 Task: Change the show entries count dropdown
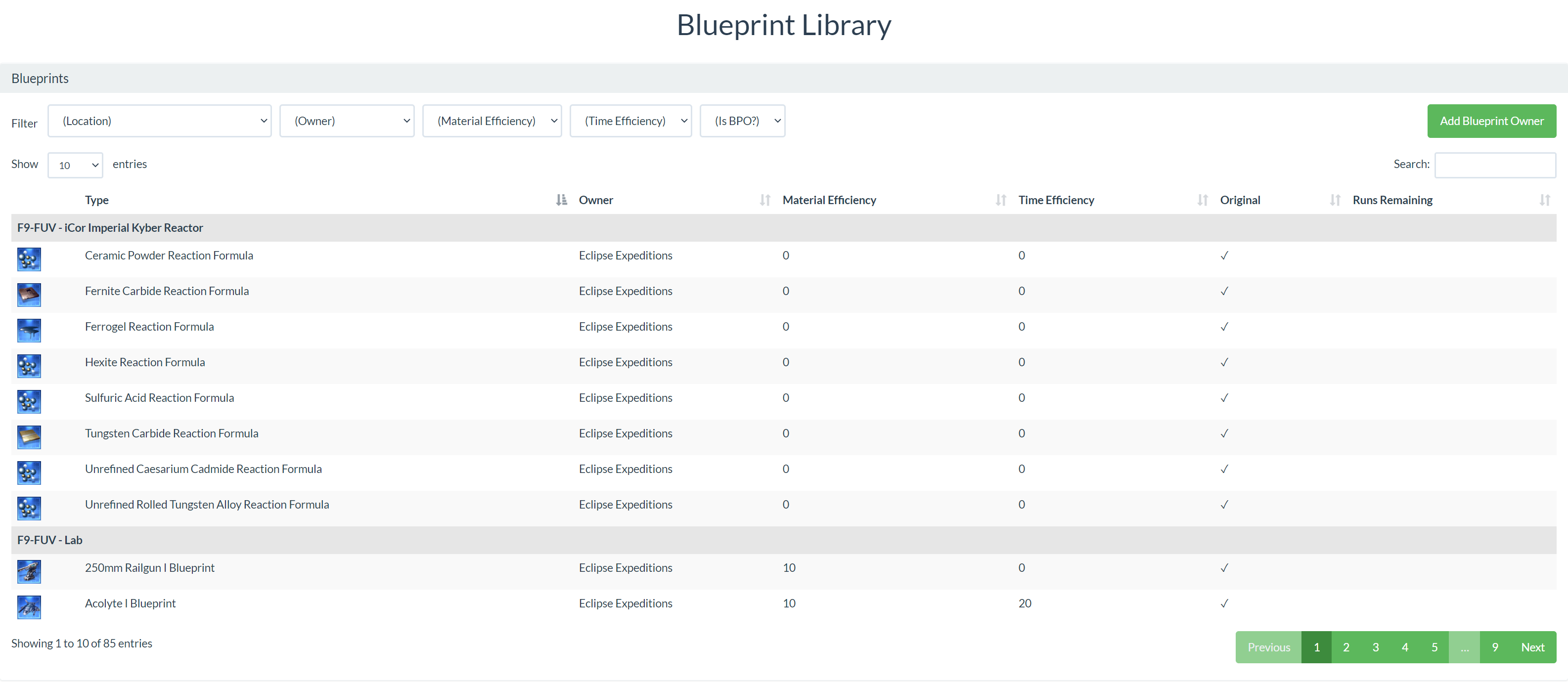tap(76, 166)
